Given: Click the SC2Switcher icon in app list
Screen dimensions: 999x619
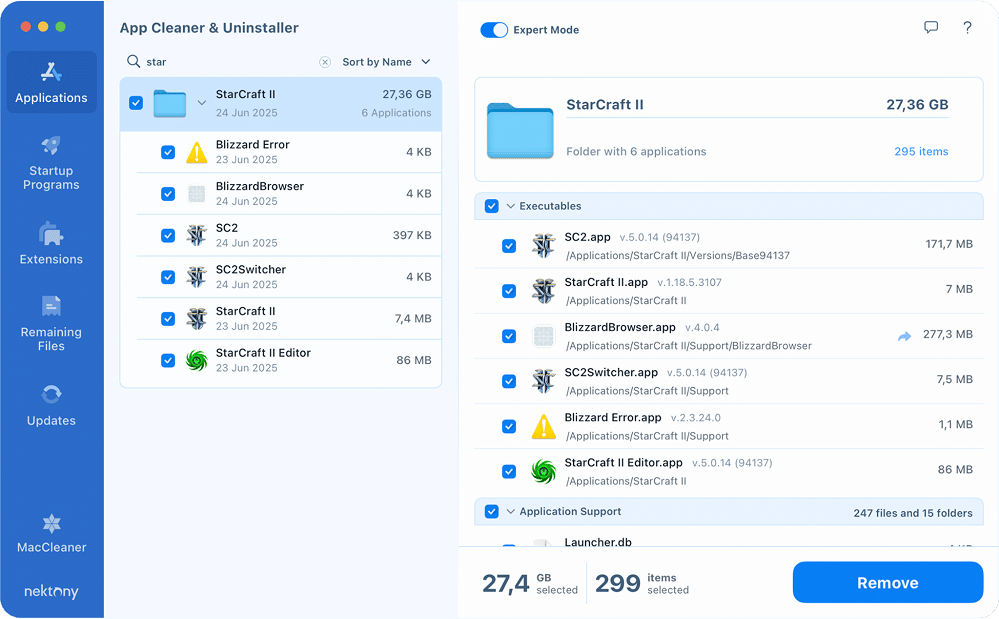Looking at the screenshot, I should 197,277.
